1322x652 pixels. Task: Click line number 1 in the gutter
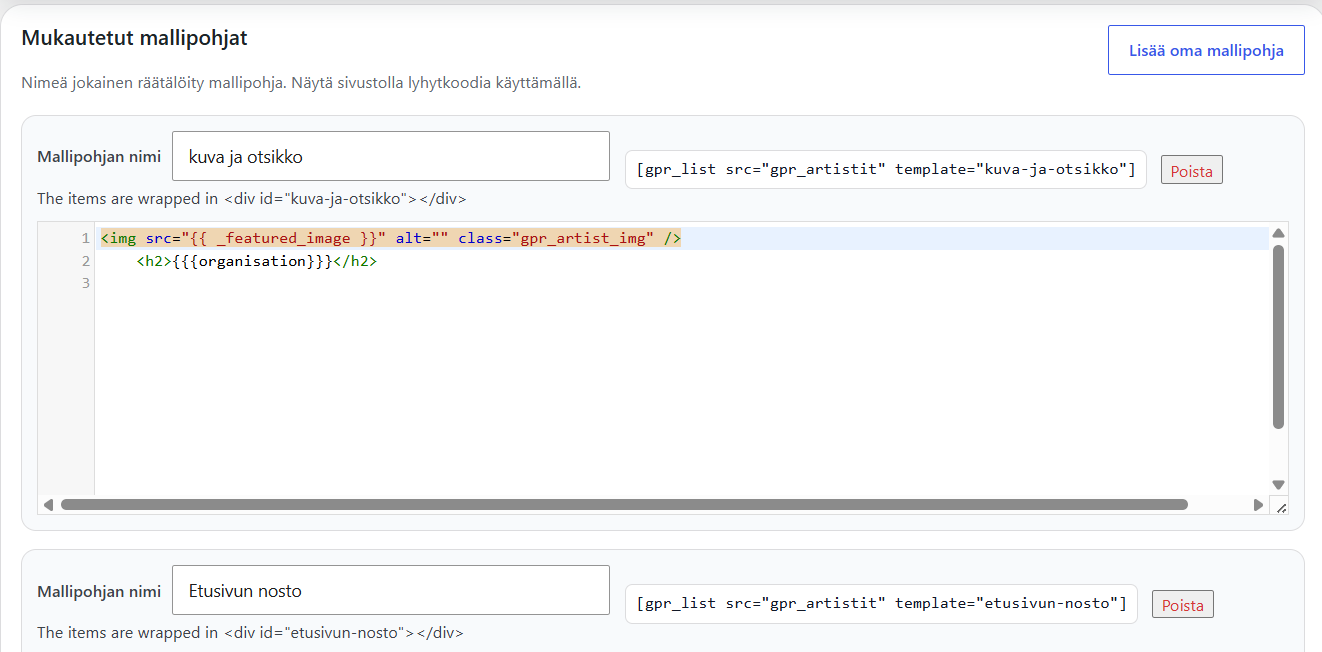pyautogui.click(x=86, y=238)
